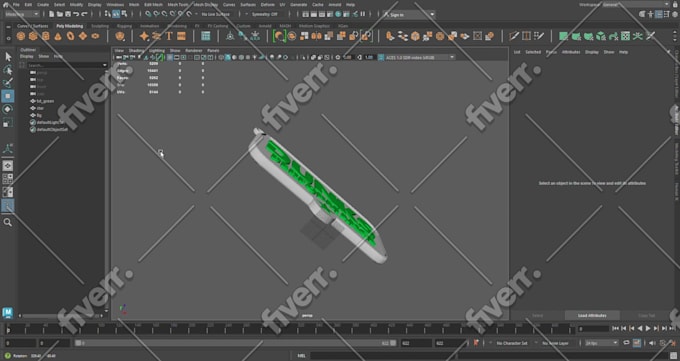Jump to the start of playback range
This screenshot has width=680, height=361.
pos(615,329)
